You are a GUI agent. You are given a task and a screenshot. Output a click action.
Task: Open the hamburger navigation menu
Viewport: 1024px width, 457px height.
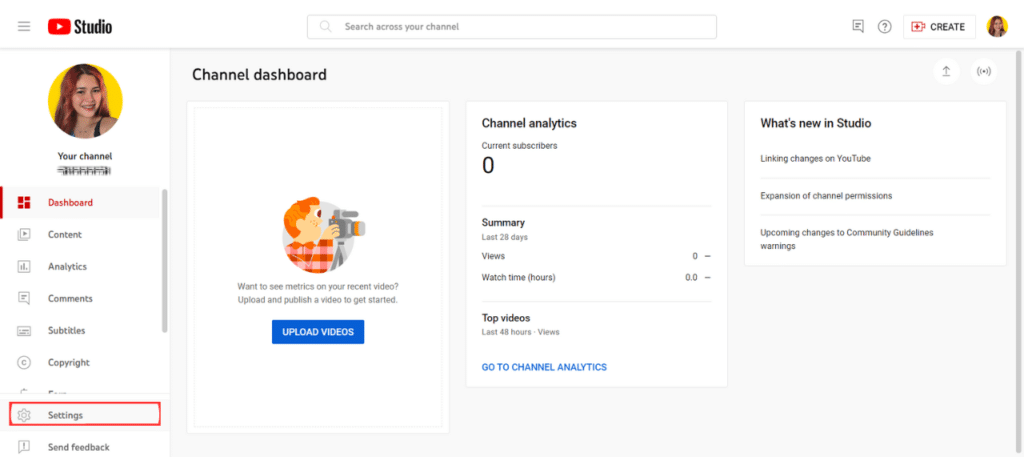[24, 27]
